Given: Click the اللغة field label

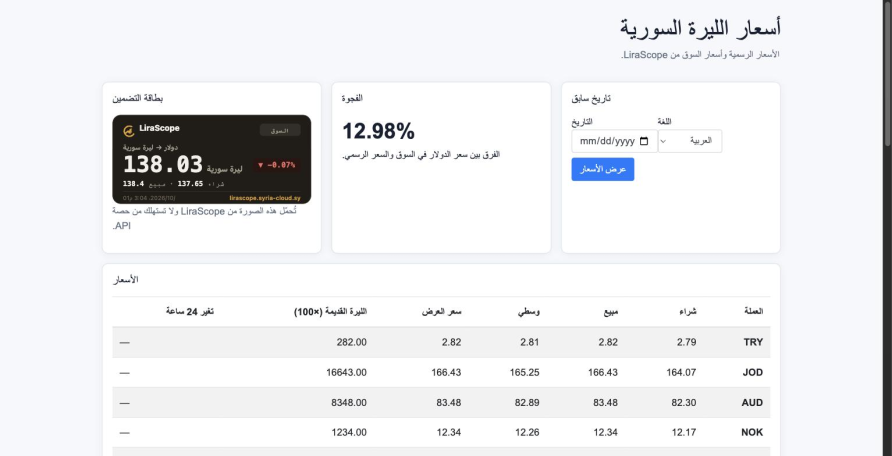Looking at the screenshot, I should point(664,122).
